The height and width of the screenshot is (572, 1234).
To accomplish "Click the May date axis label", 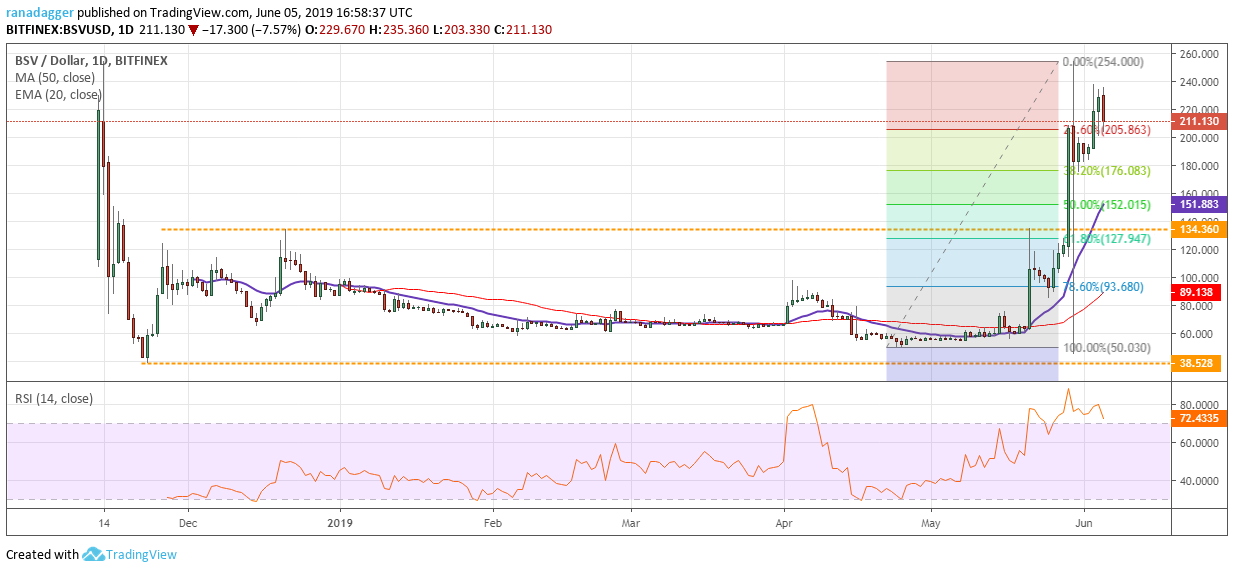I will tap(932, 522).
